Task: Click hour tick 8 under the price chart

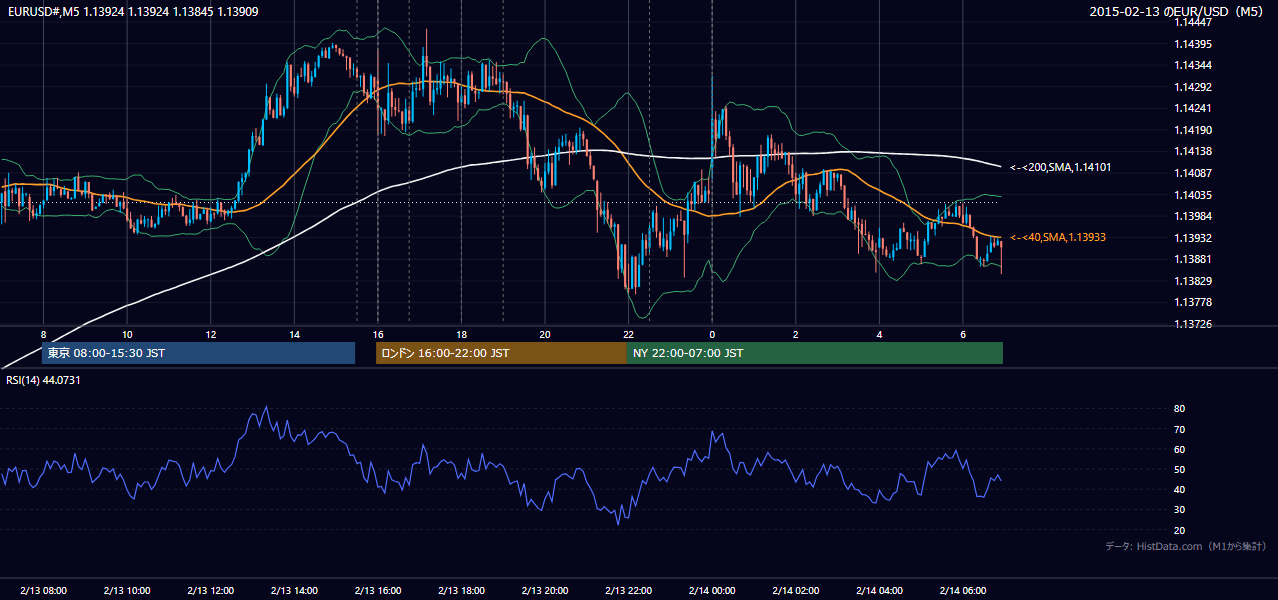Action: (x=43, y=334)
